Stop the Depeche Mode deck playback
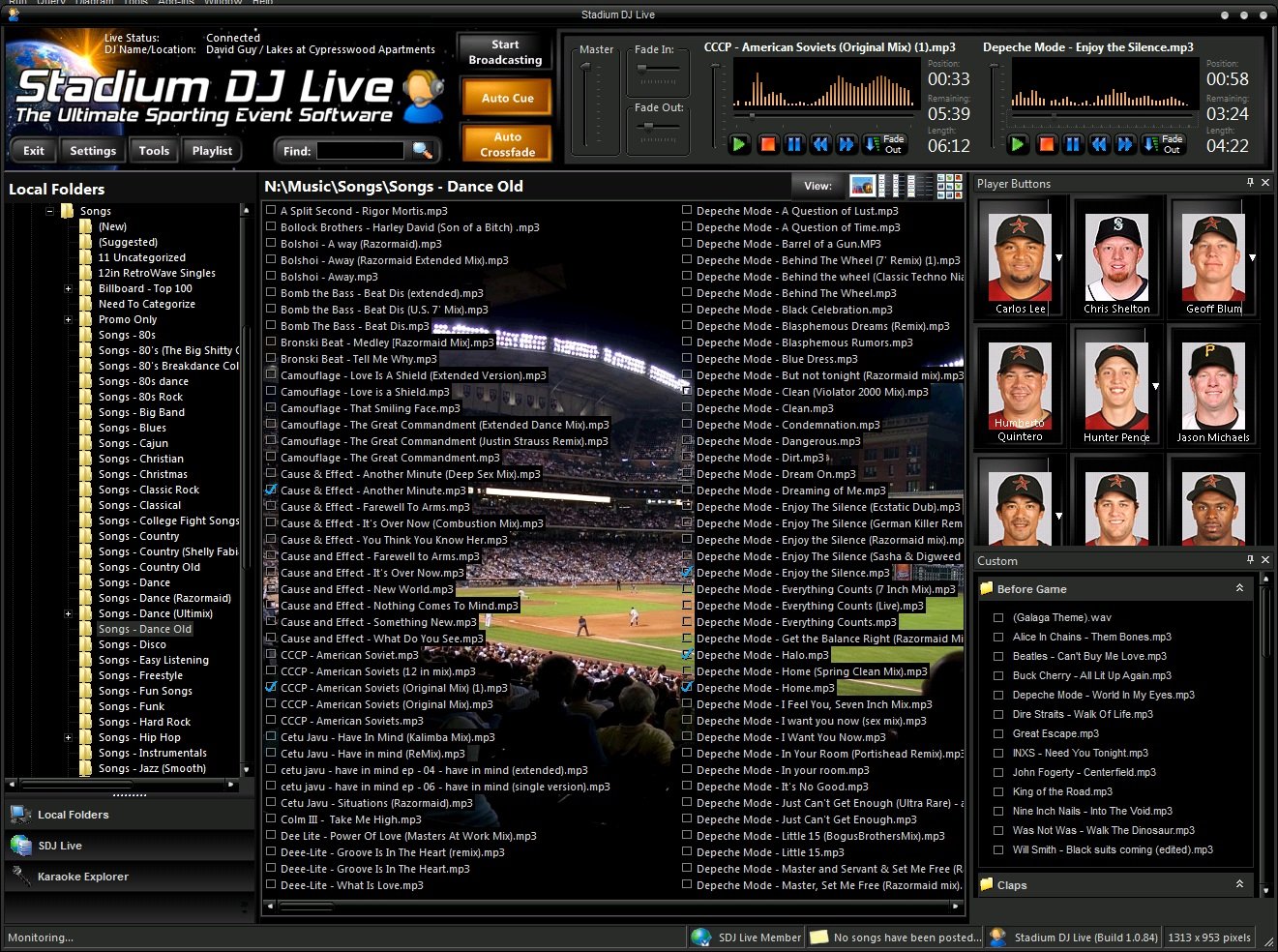The width and height of the screenshot is (1278, 952). [1046, 144]
